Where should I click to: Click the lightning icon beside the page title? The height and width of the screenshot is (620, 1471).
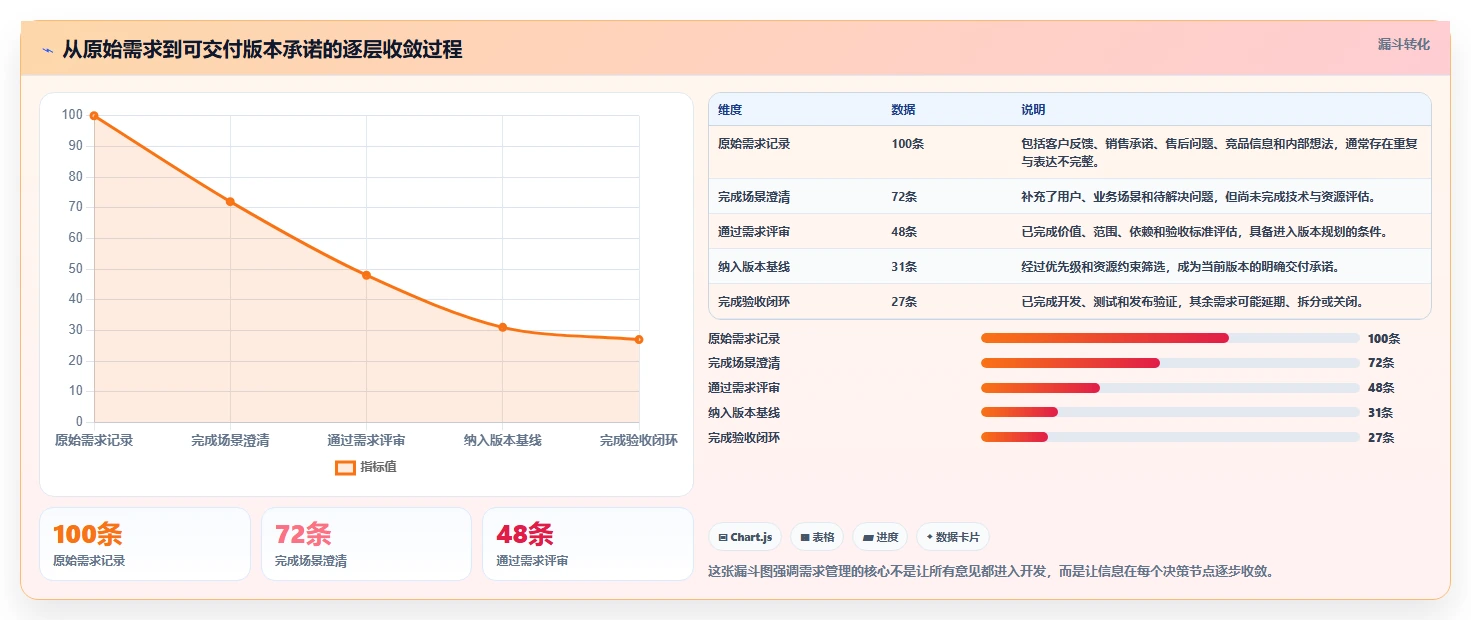[x=48, y=51]
